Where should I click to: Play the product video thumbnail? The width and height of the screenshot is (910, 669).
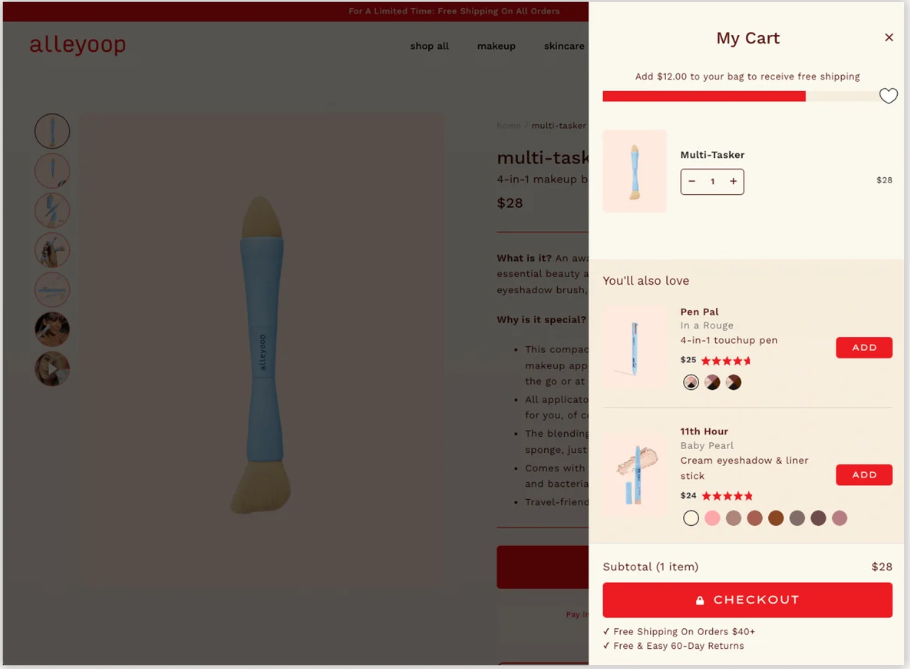(x=52, y=369)
